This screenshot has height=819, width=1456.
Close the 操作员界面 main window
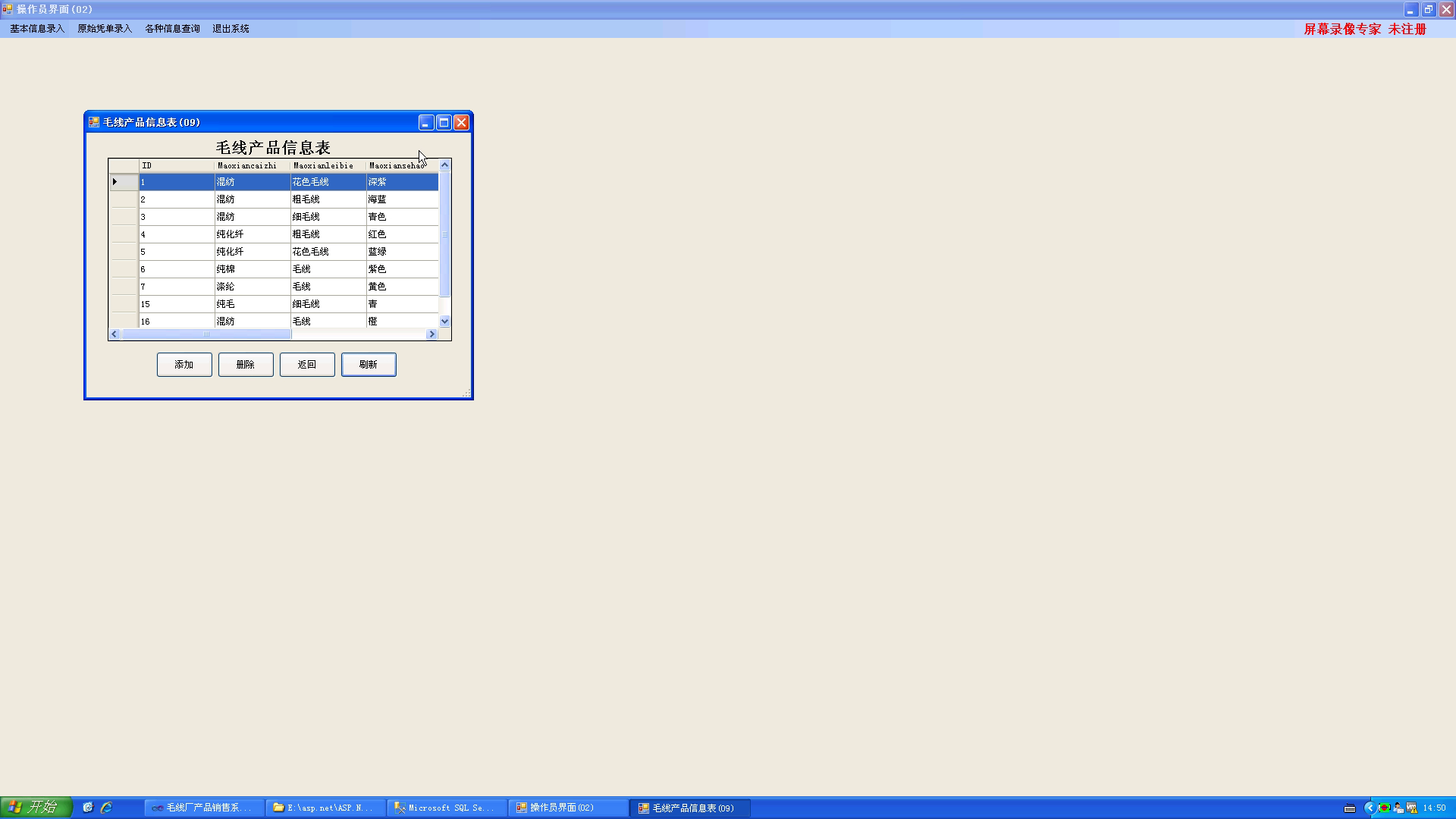(x=1446, y=10)
